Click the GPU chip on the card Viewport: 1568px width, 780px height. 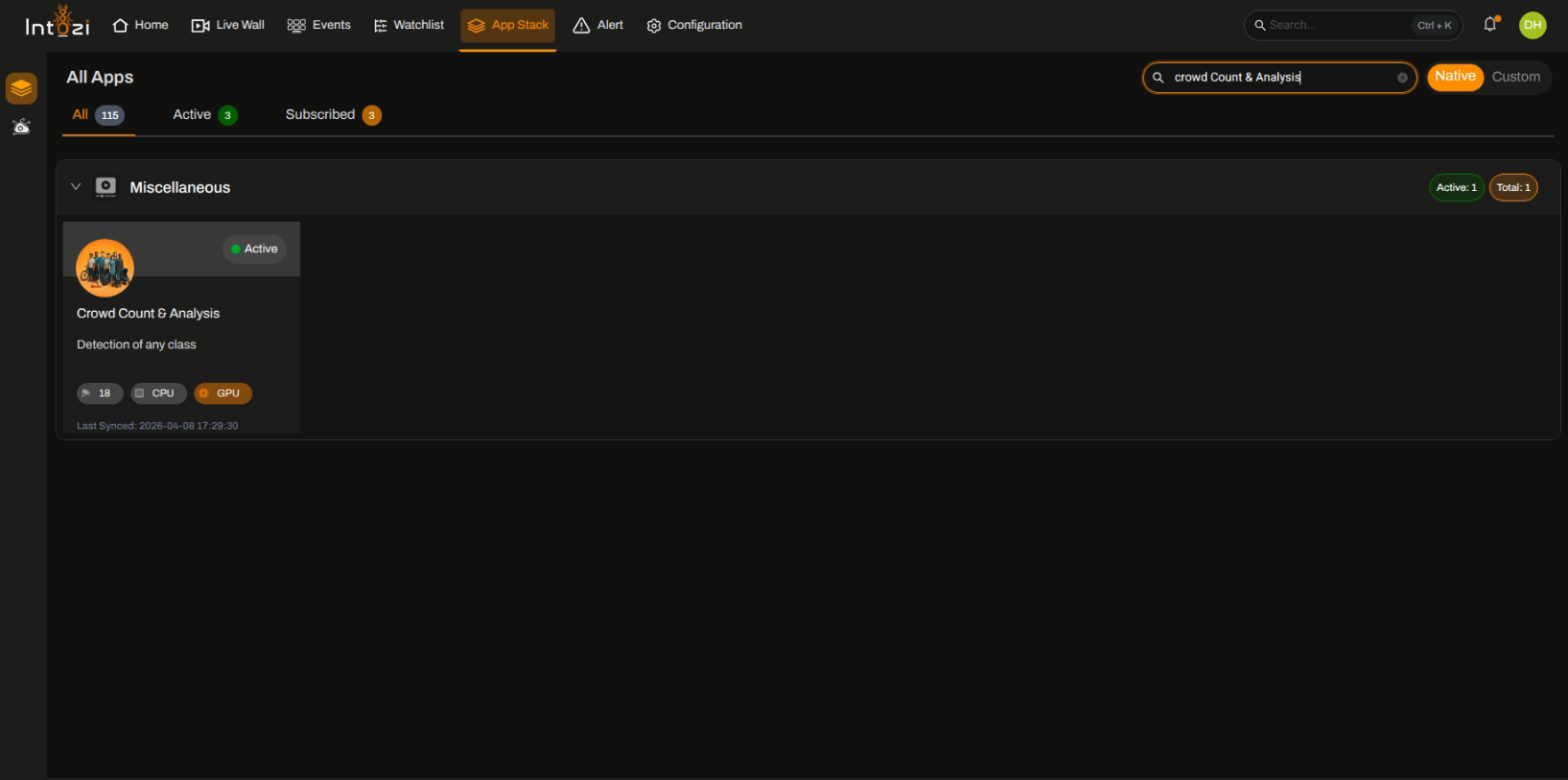222,393
